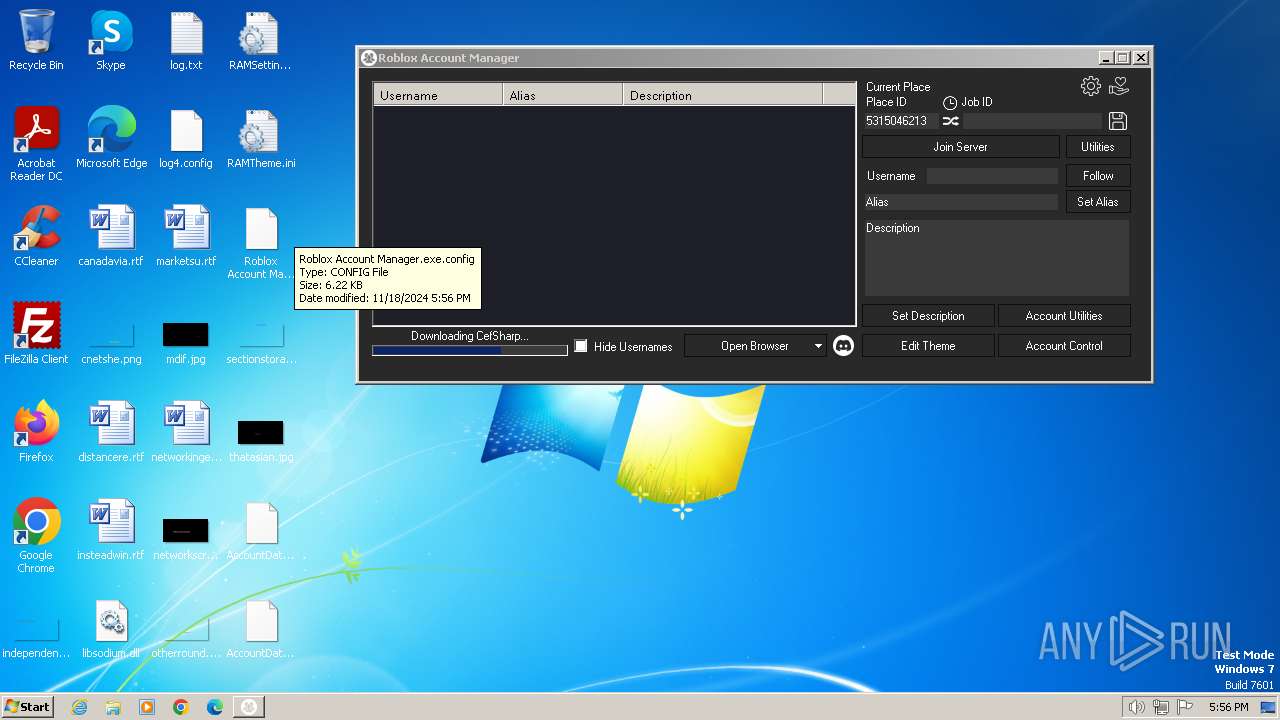The height and width of the screenshot is (720, 1280).
Task: Click the Set Description button
Action: pyautogui.click(x=928, y=316)
